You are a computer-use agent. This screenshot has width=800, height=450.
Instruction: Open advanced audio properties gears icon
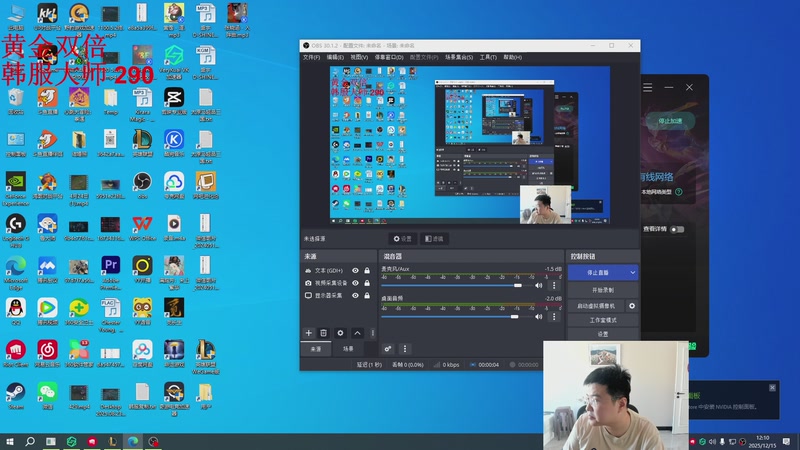point(388,349)
